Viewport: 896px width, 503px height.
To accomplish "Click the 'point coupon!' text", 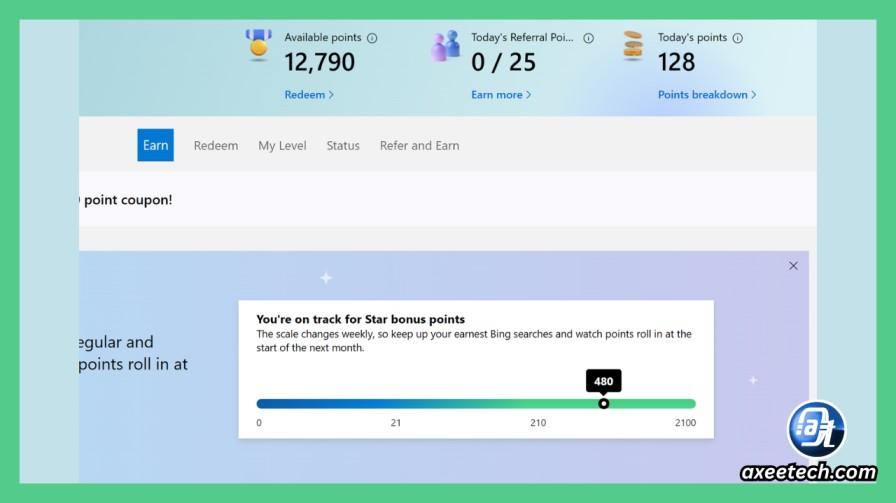I will [128, 200].
